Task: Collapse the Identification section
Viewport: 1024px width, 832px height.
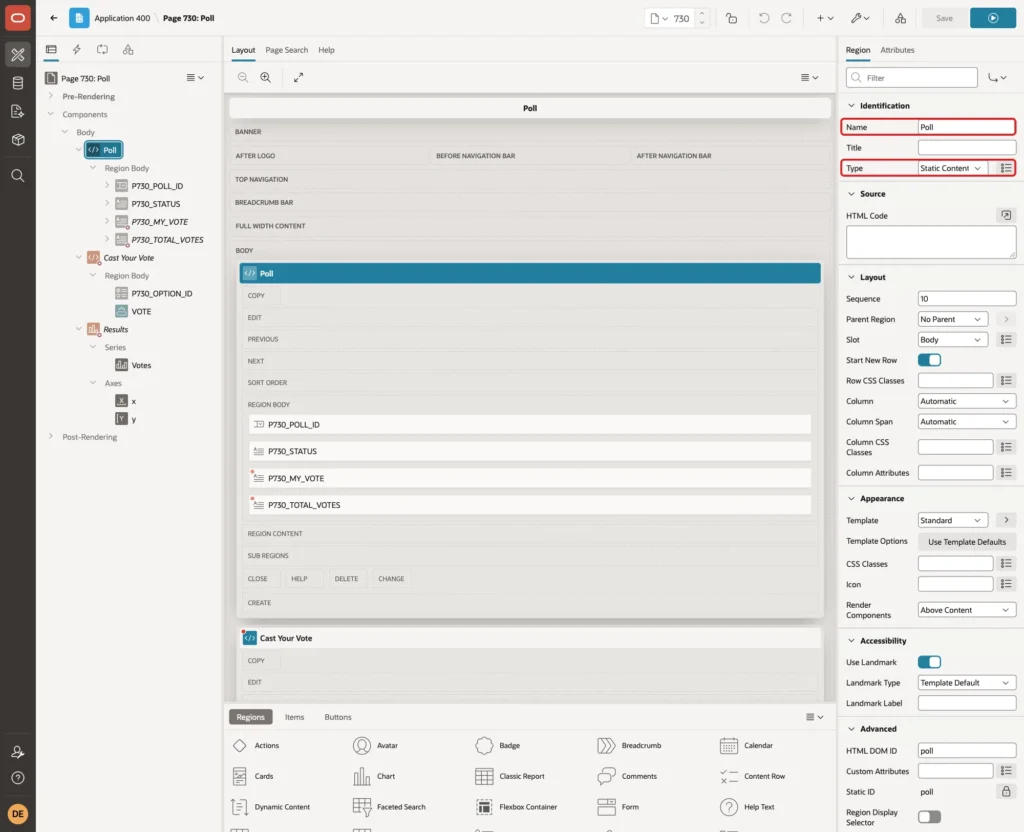Action: [851, 106]
